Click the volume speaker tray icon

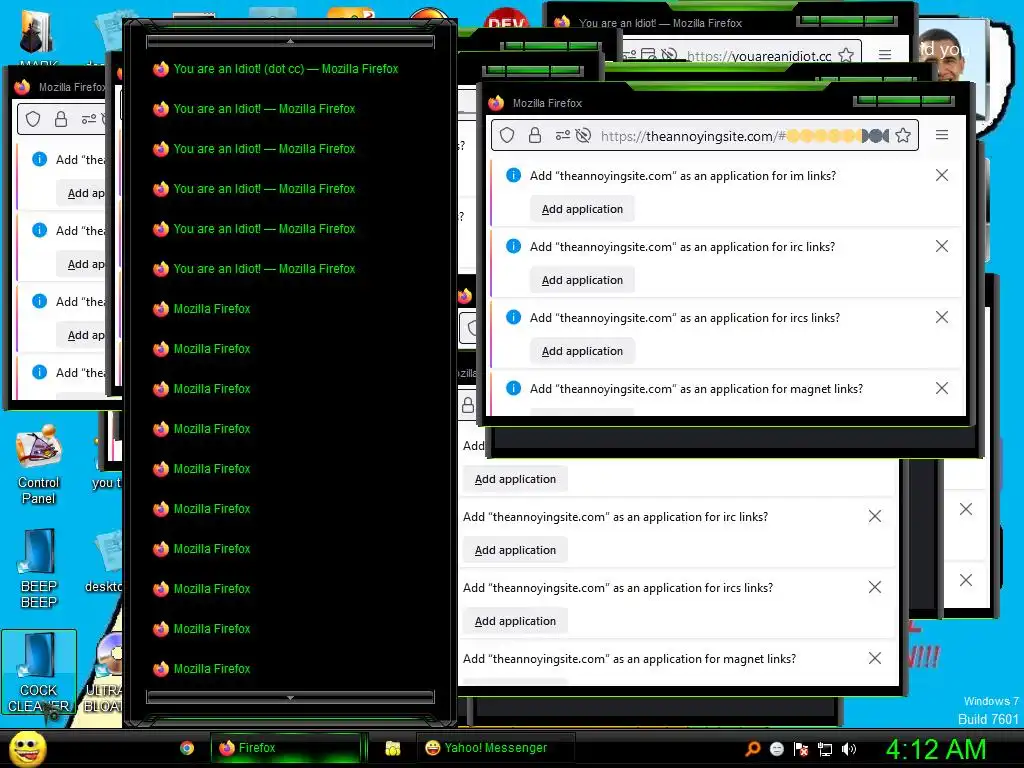tap(849, 749)
